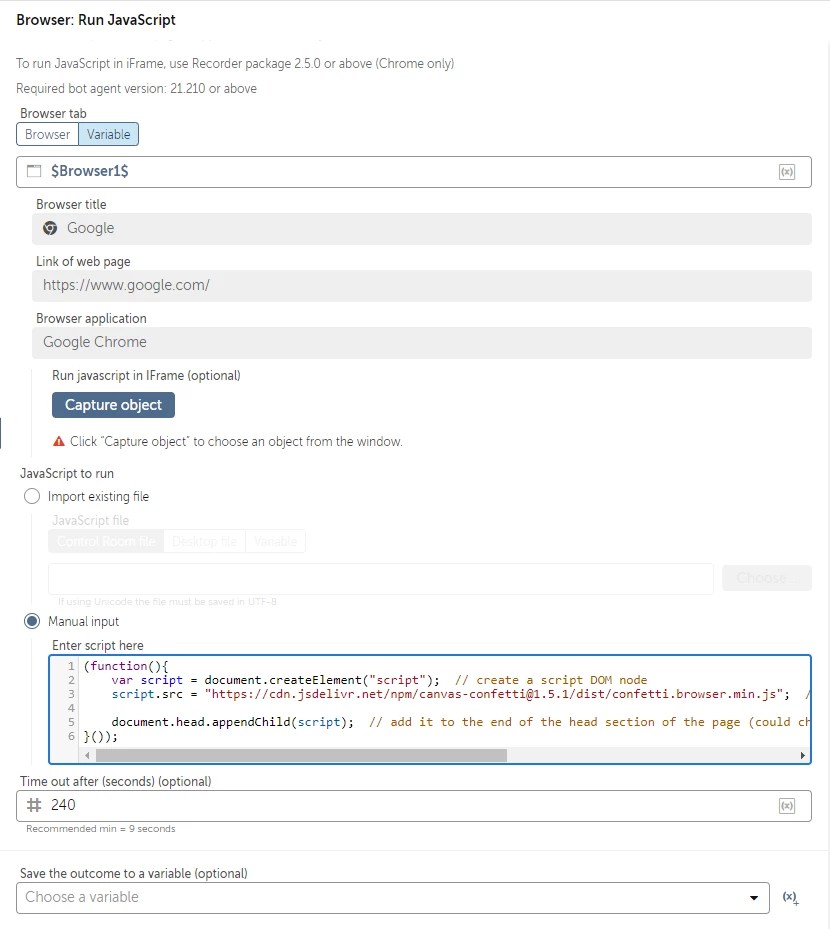This screenshot has width=830, height=929.
Task: Click the number (#) icon in Time out field
Action: [x=33, y=805]
